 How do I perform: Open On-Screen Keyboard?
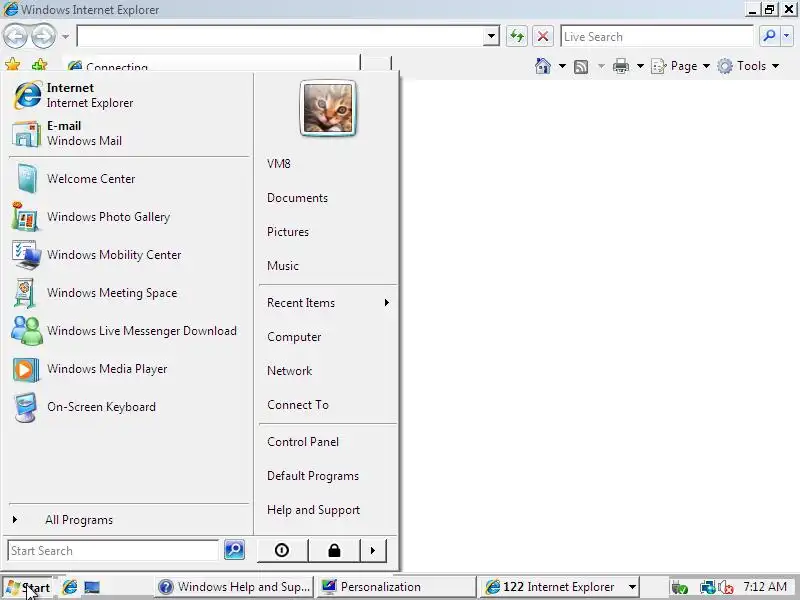point(128,407)
